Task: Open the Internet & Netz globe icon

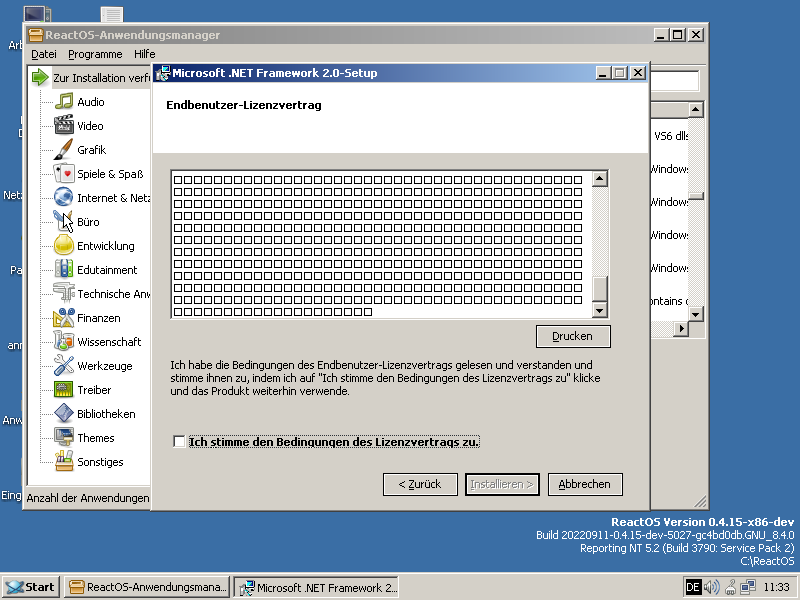Action: click(x=64, y=197)
